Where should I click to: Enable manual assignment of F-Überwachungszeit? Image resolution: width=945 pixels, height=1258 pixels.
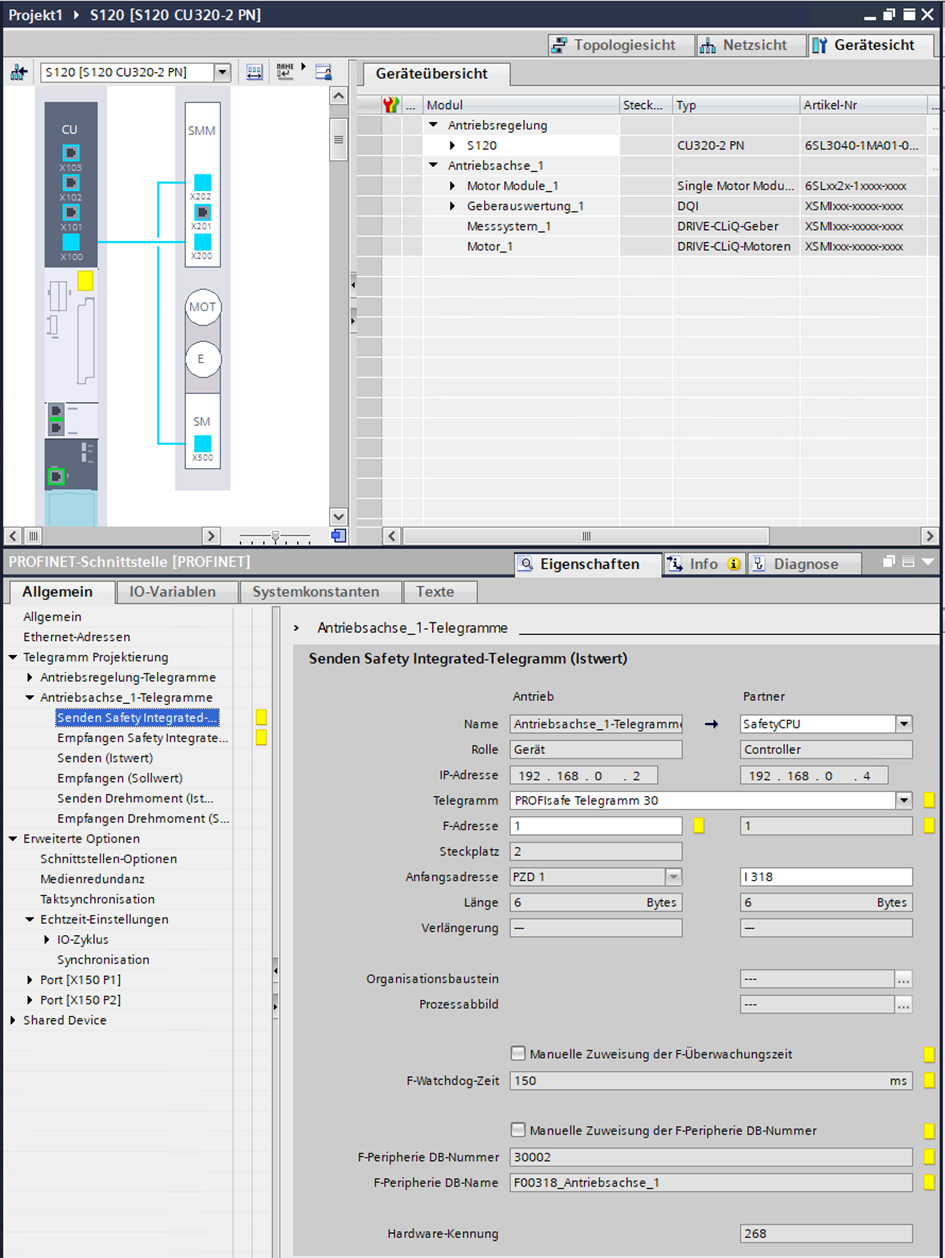tap(517, 1054)
